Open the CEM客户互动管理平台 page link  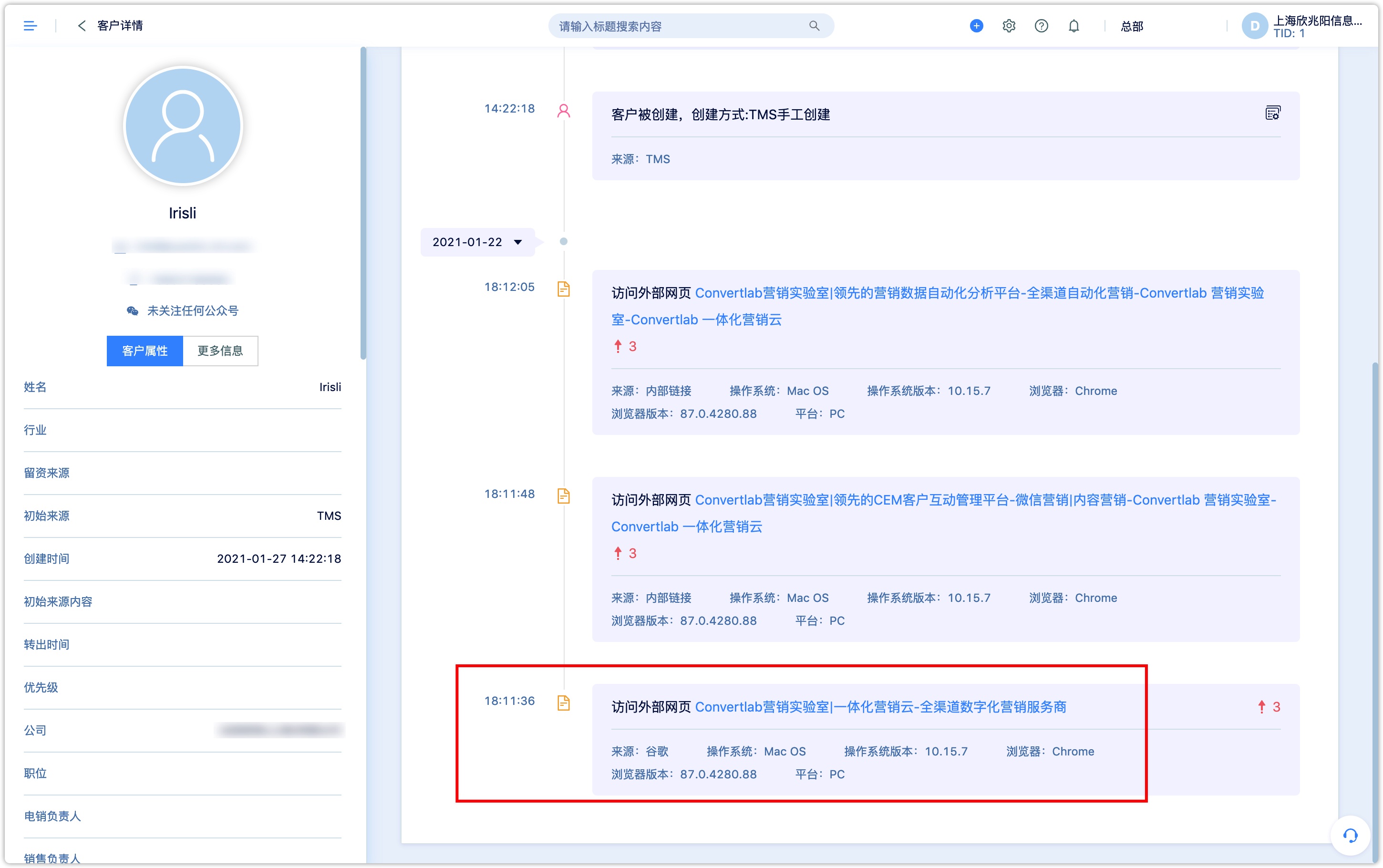(943, 513)
